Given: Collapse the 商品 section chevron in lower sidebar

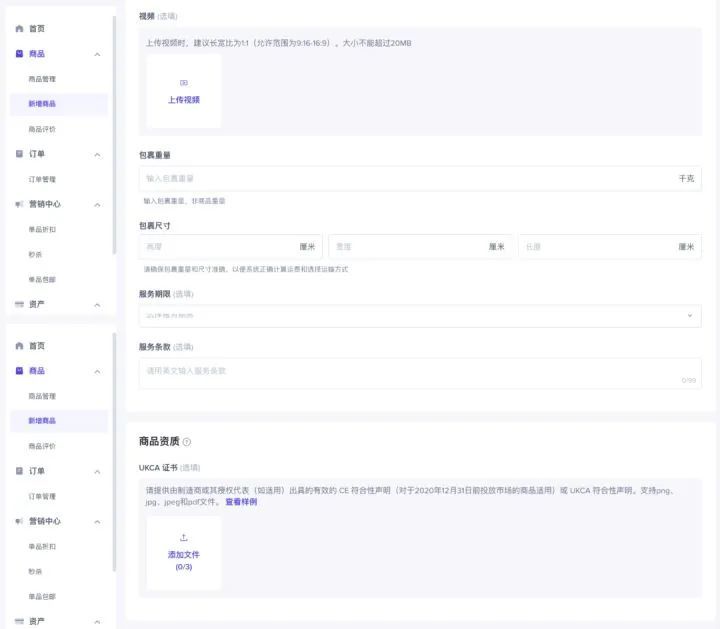Looking at the screenshot, I should [x=97, y=371].
